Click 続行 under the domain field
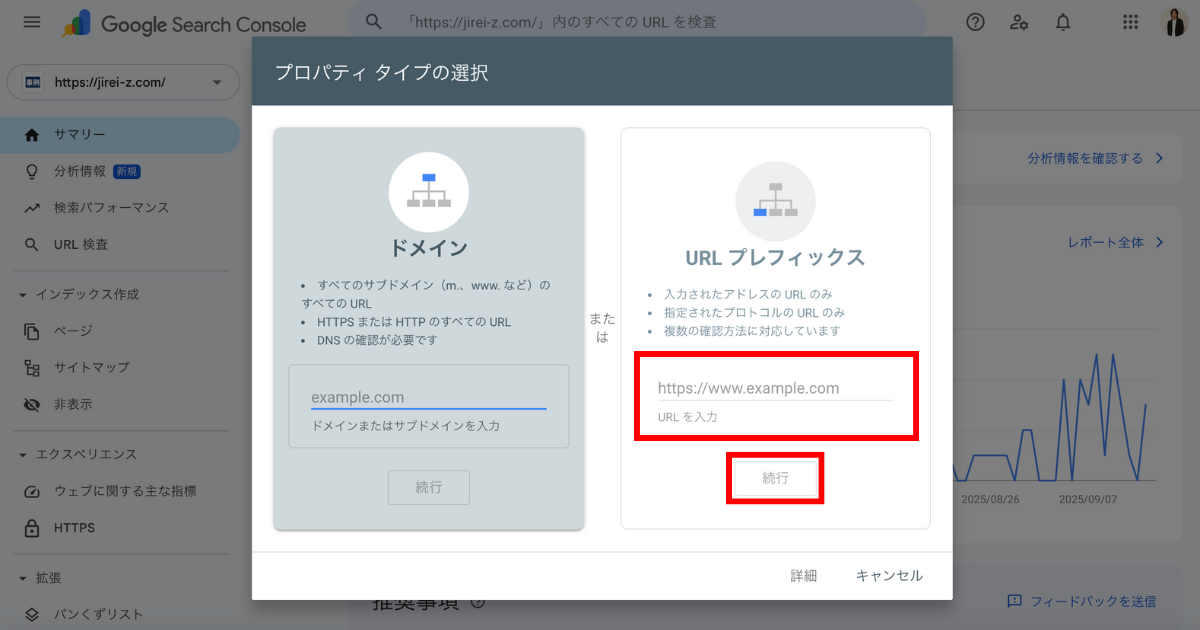 click(x=429, y=487)
